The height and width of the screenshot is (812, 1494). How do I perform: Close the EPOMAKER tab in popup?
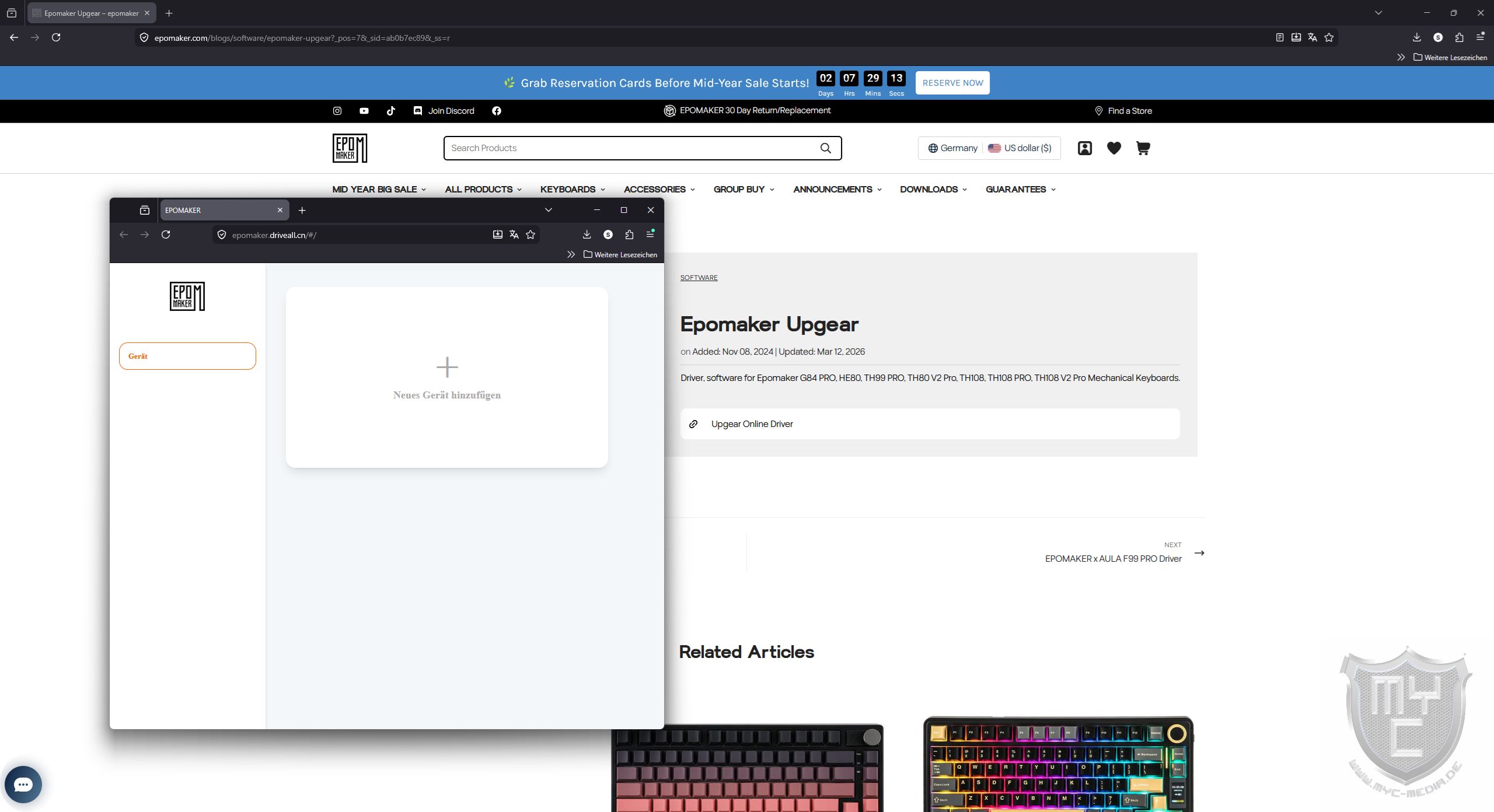(x=280, y=210)
